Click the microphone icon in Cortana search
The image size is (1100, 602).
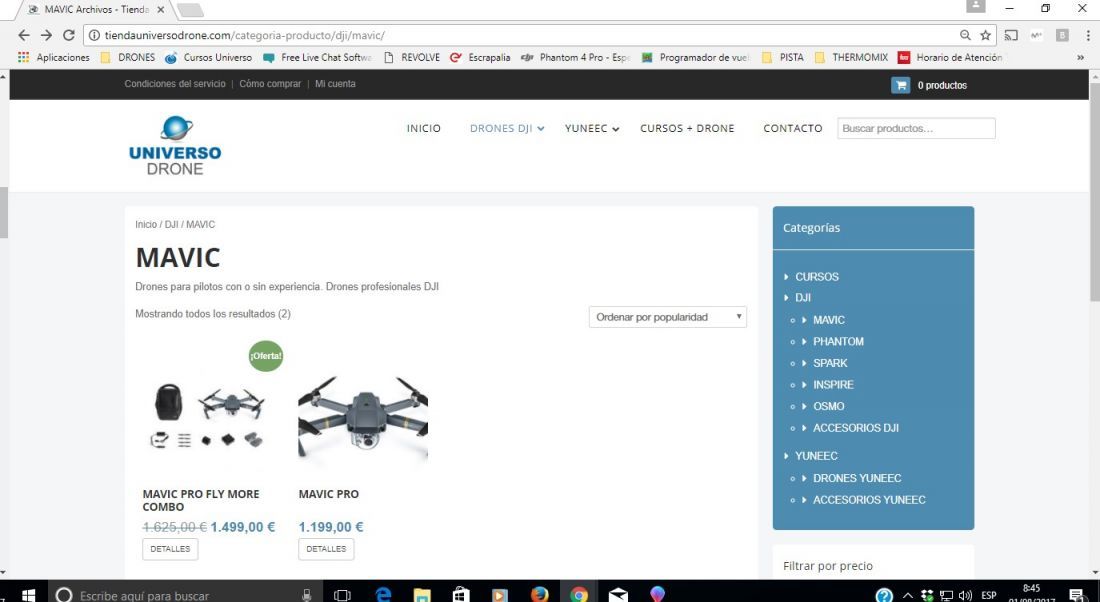tap(307, 595)
